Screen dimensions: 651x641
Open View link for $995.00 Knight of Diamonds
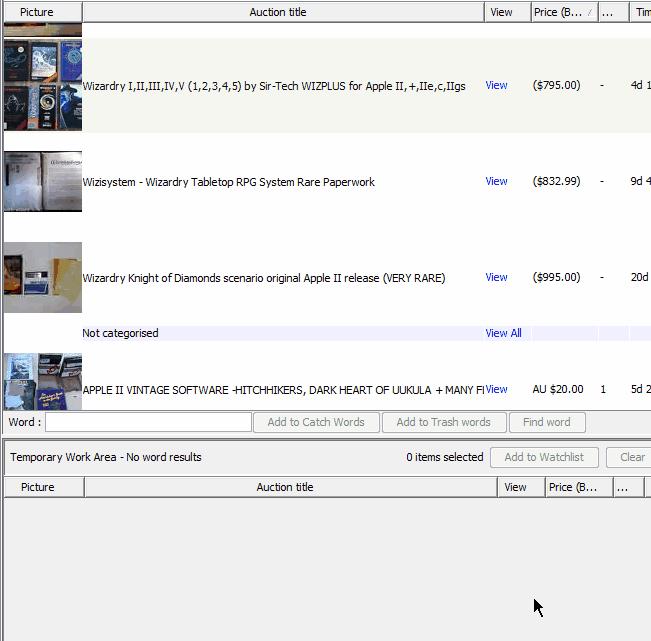496,277
